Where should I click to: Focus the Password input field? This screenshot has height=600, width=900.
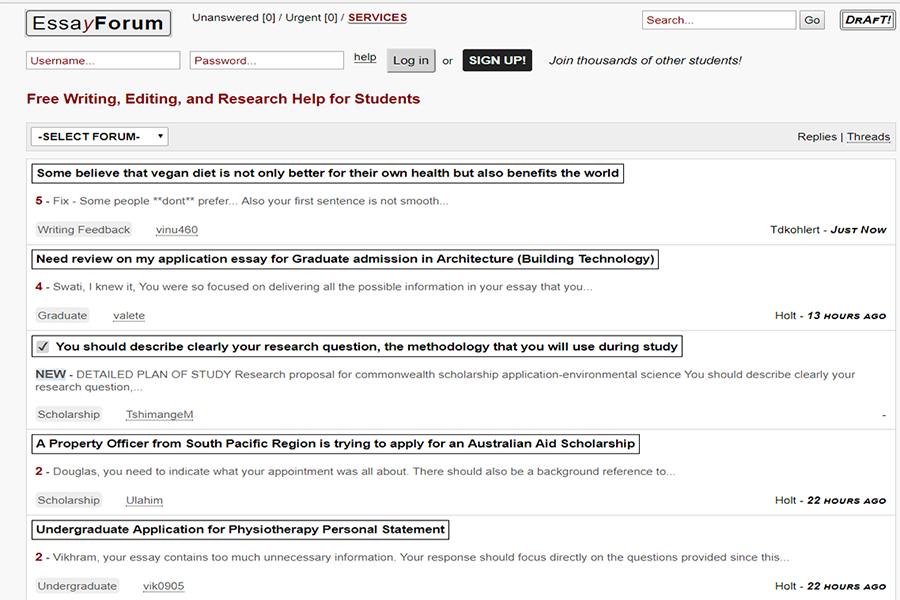tap(266, 61)
